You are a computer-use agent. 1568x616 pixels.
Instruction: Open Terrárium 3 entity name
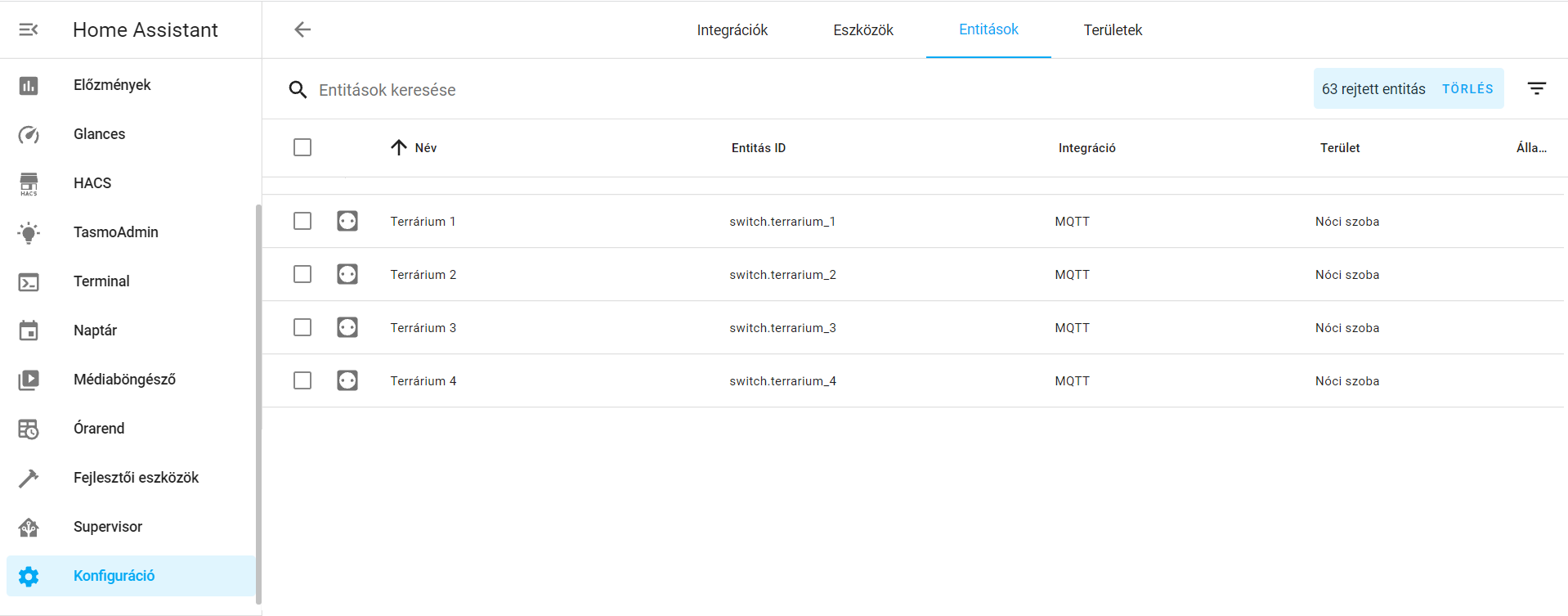point(423,328)
